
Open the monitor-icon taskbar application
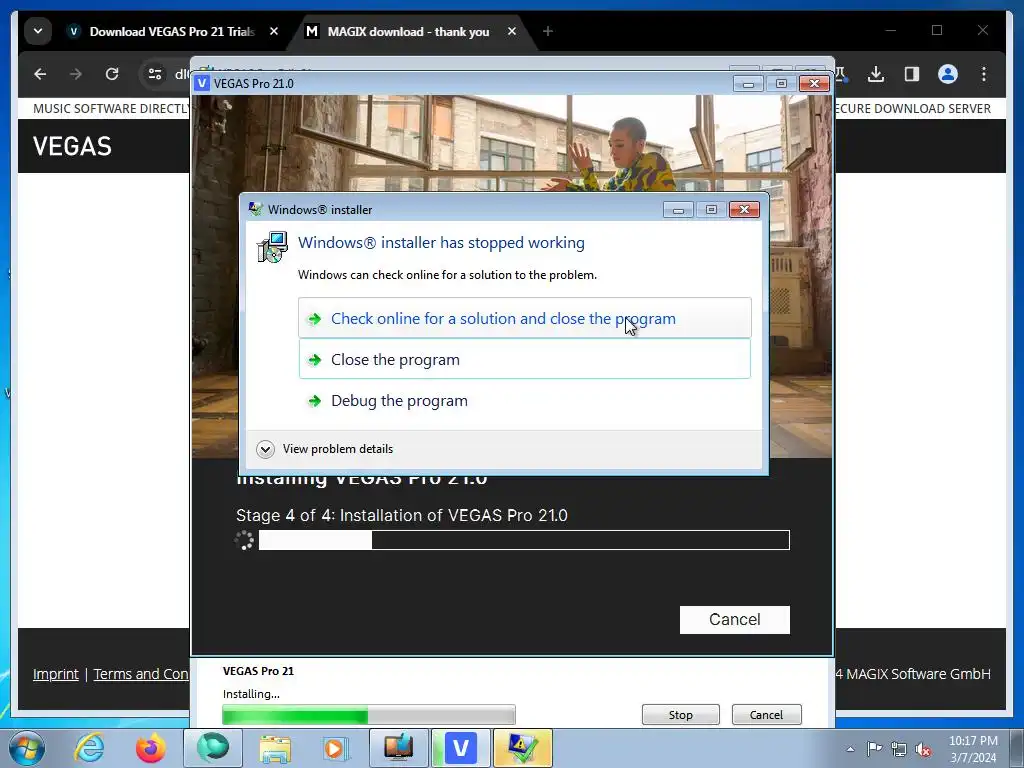[x=398, y=748]
